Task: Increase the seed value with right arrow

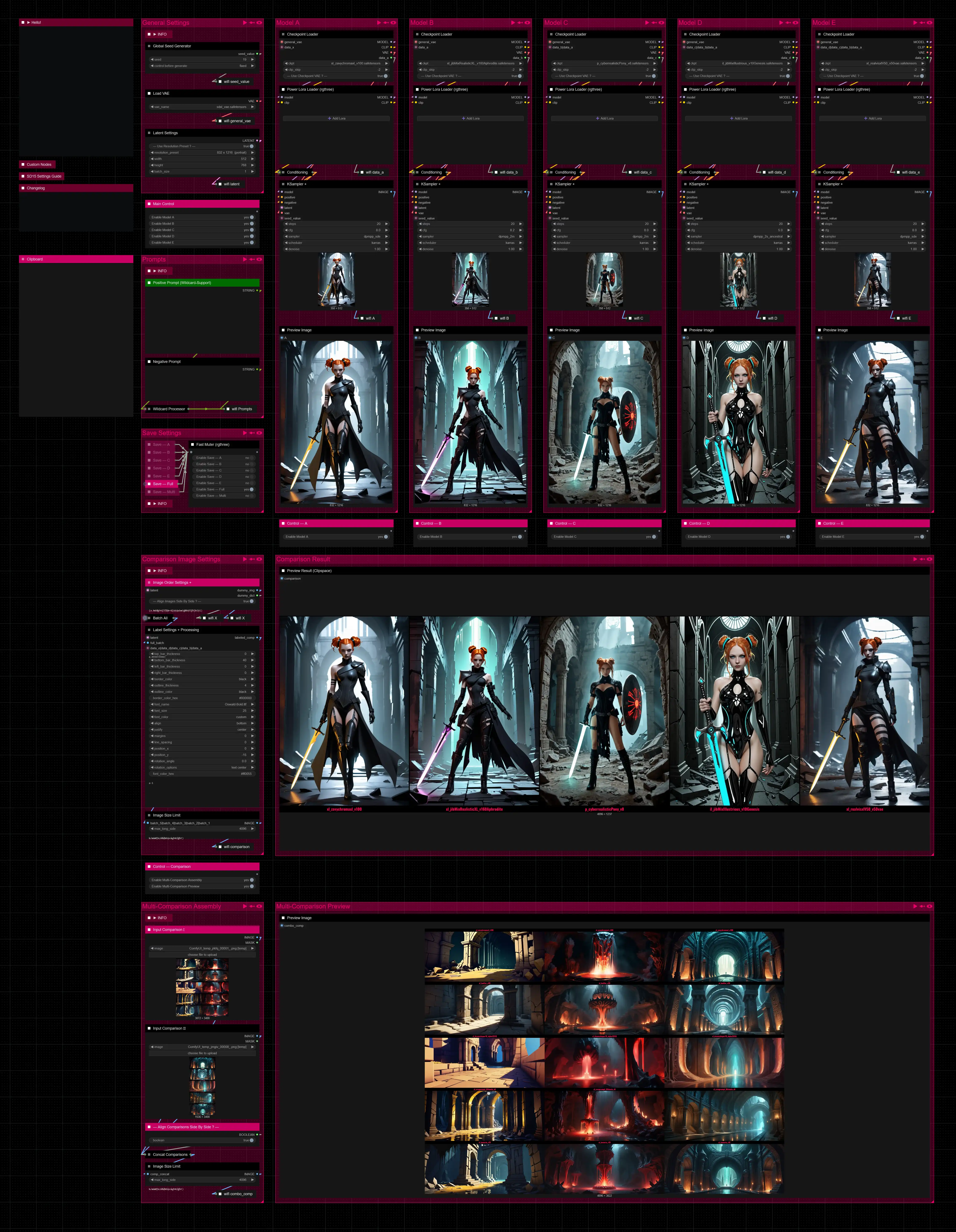Action: click(253, 59)
